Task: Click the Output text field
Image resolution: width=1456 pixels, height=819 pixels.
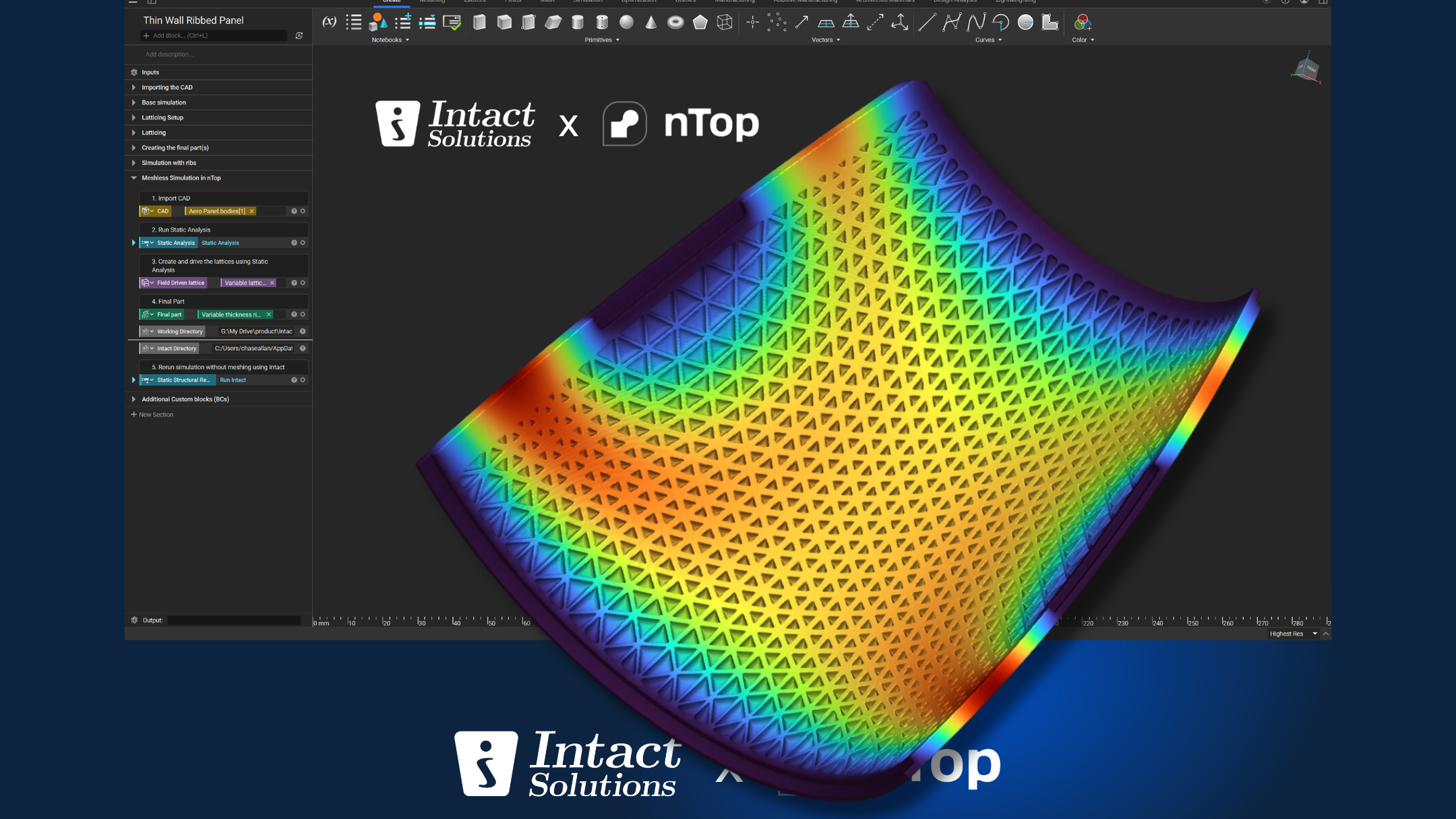Action: tap(234, 620)
